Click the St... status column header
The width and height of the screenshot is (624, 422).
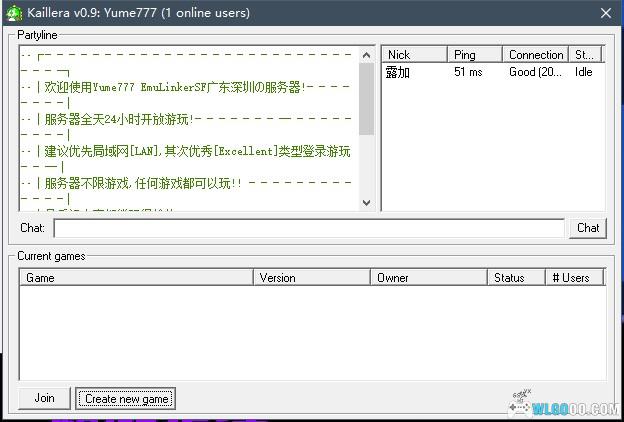pos(585,55)
